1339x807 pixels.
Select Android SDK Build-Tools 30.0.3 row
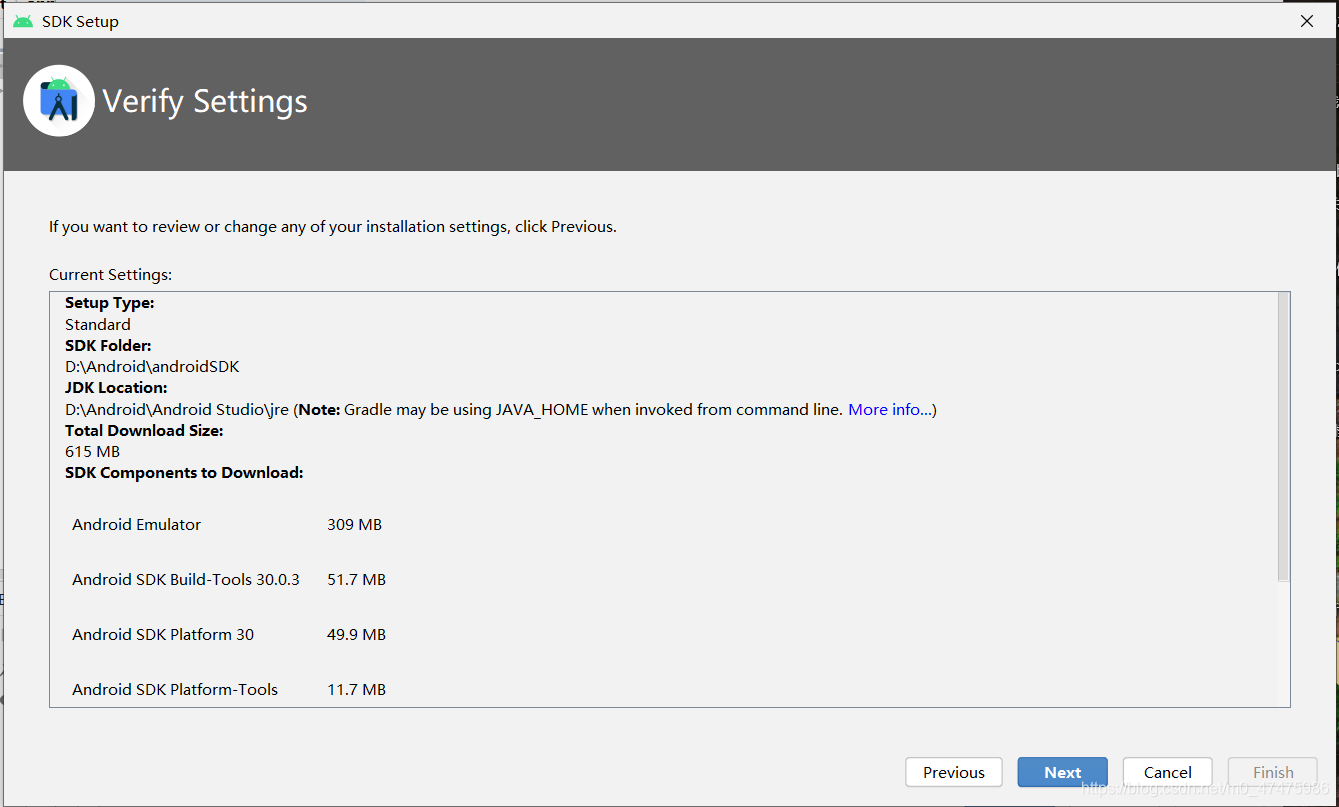tap(229, 580)
